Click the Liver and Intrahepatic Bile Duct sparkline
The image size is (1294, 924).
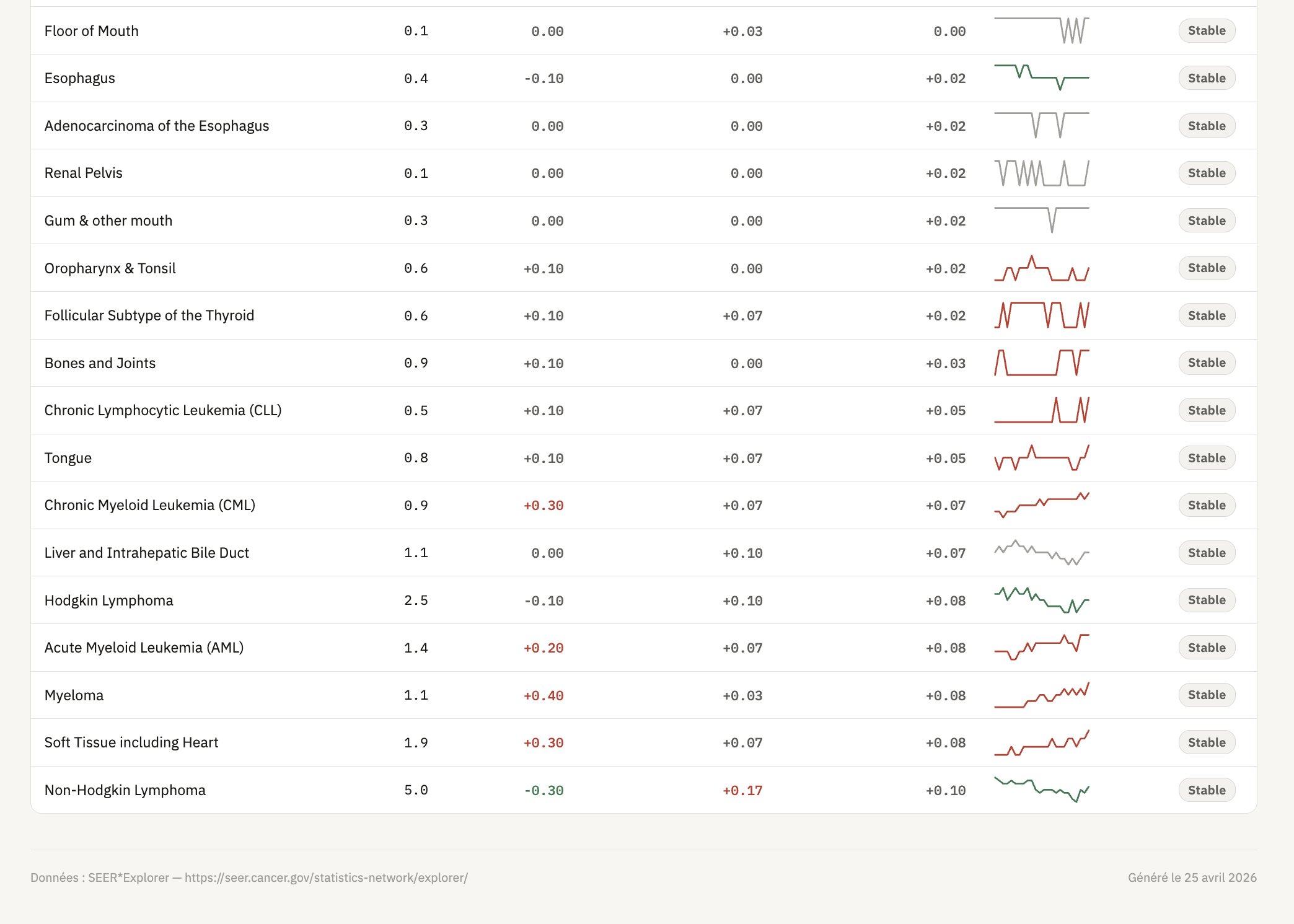[x=1041, y=553]
